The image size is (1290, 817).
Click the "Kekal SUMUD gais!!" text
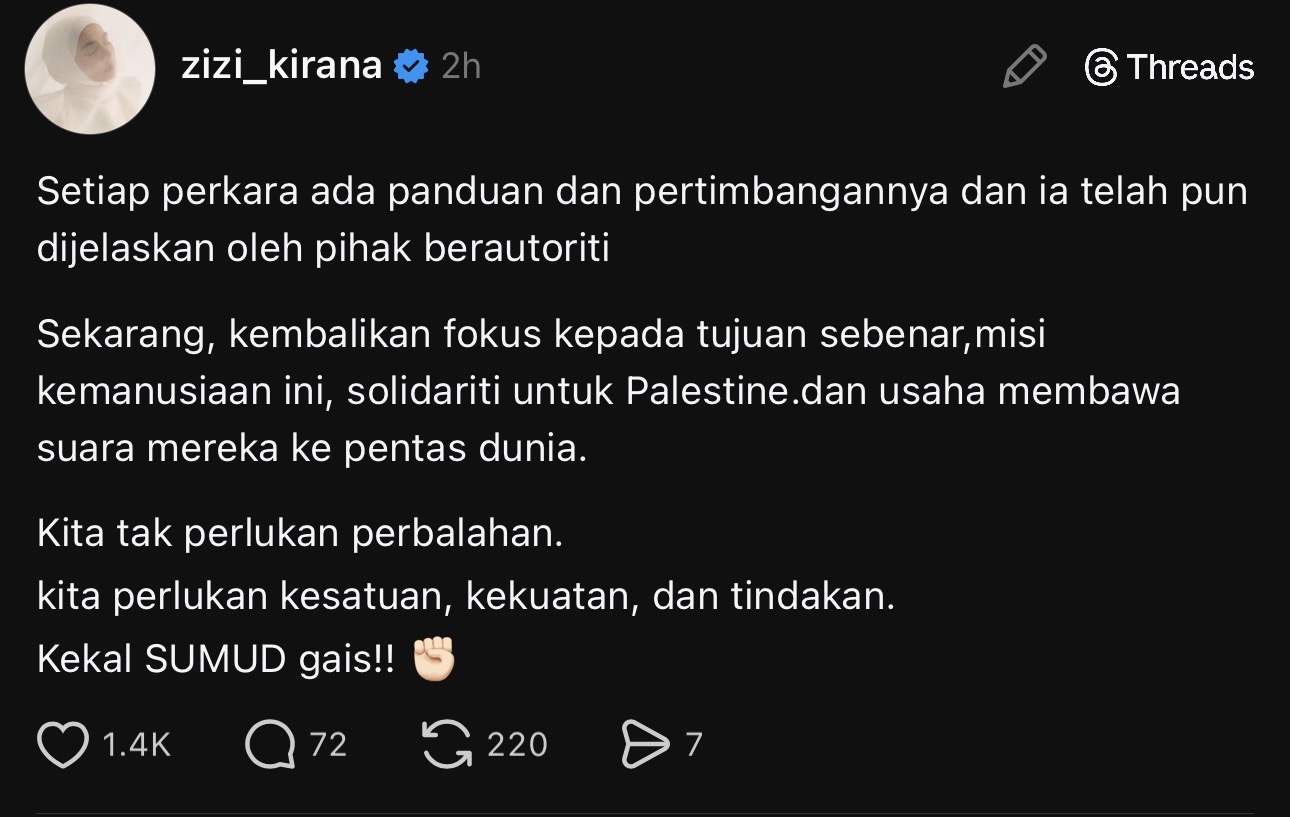(215, 660)
